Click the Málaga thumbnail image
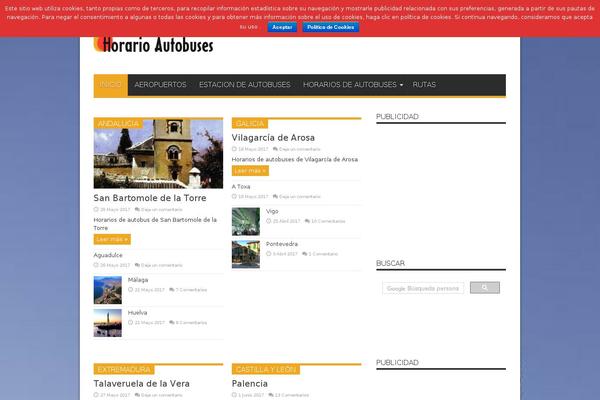This screenshot has width=600, height=400. tap(108, 290)
